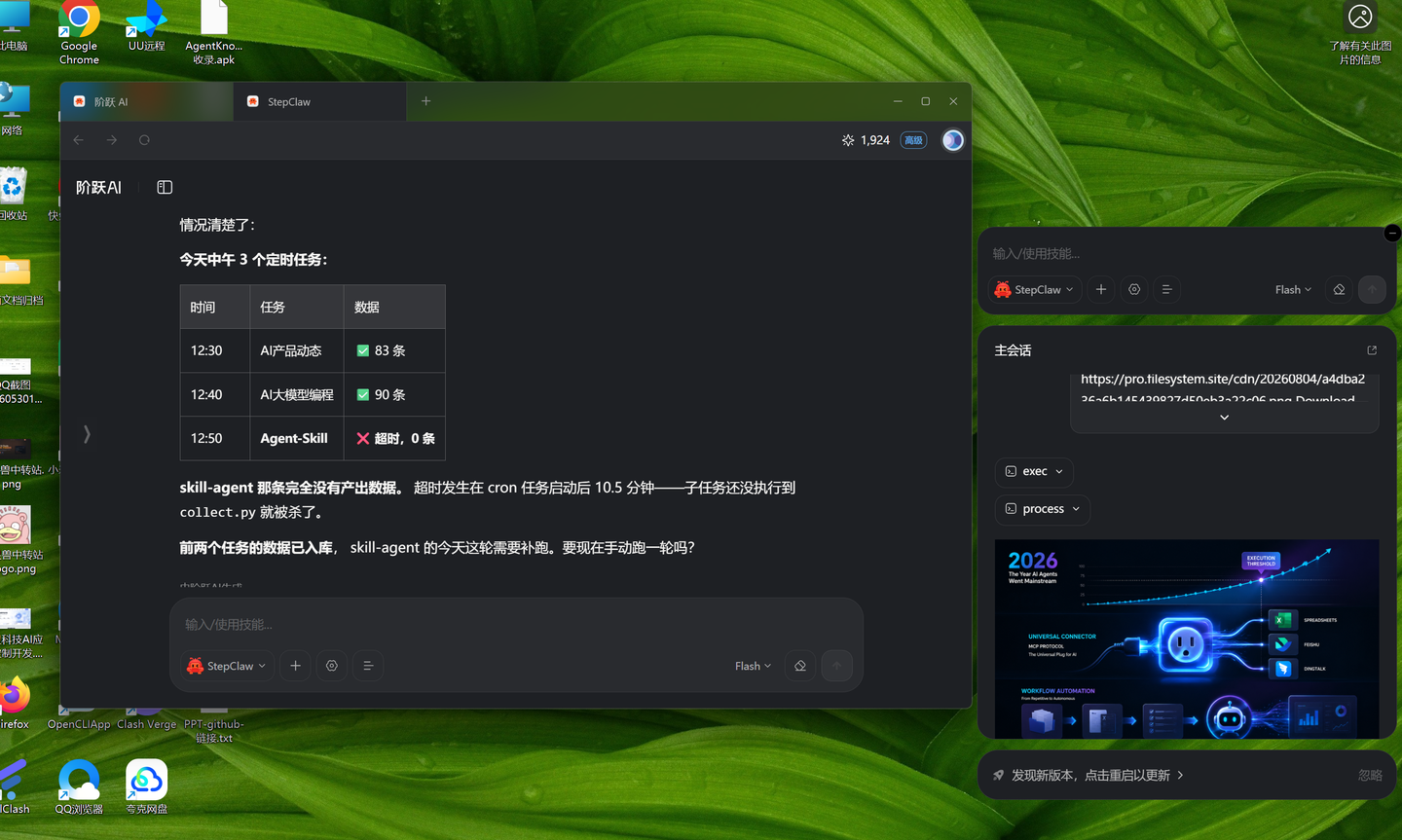Expand the left sidebar with the chevron arrow
This screenshot has height=840, width=1402.
coord(87,434)
